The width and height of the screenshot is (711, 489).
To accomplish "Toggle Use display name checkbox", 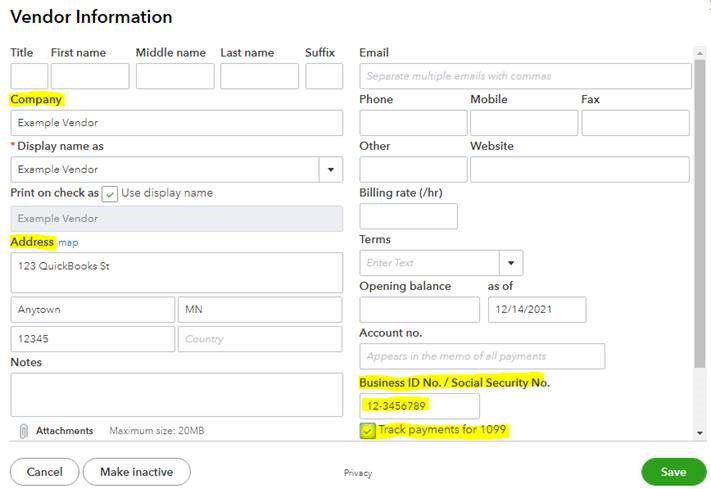I will pyautogui.click(x=110, y=194).
